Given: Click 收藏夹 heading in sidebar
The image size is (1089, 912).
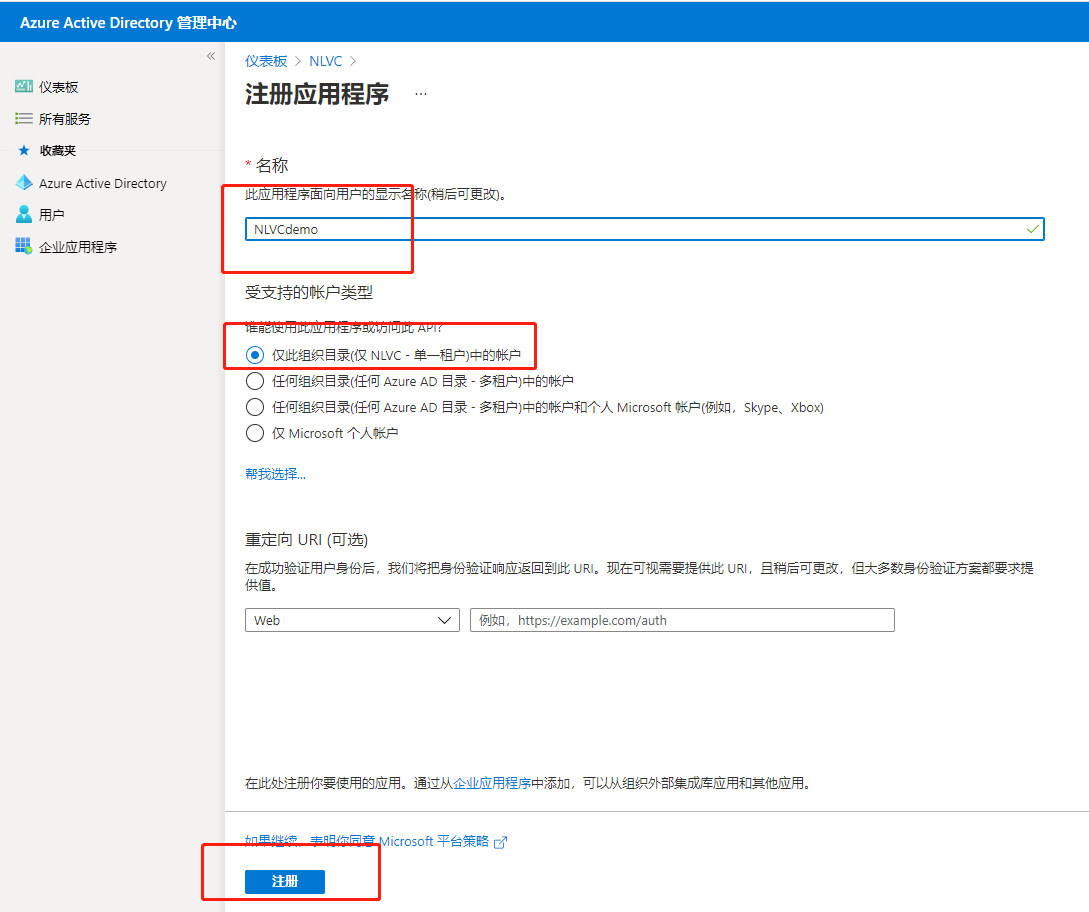Looking at the screenshot, I should pos(58,151).
